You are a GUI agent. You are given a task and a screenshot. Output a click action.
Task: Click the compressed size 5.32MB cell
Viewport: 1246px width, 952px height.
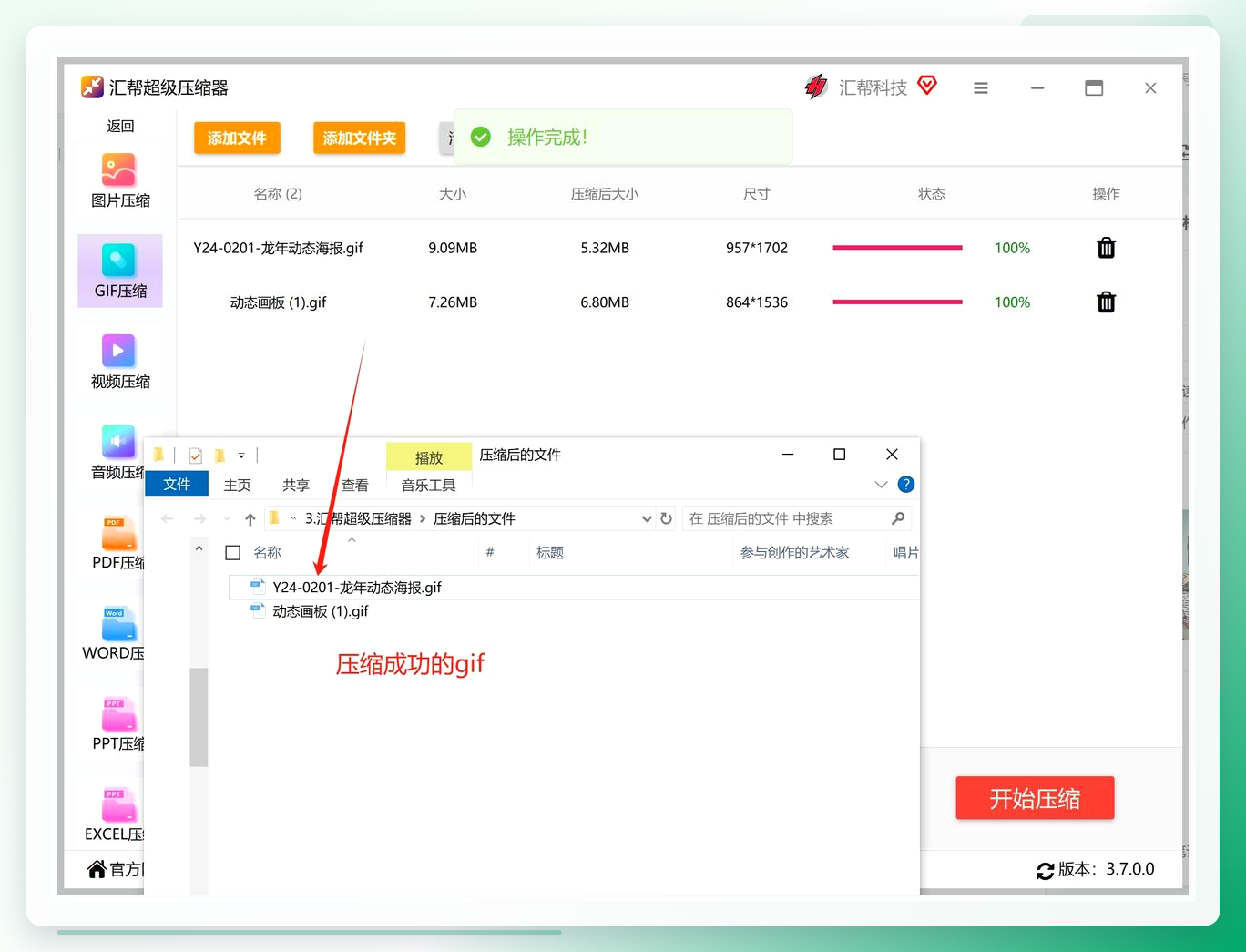[x=605, y=248]
